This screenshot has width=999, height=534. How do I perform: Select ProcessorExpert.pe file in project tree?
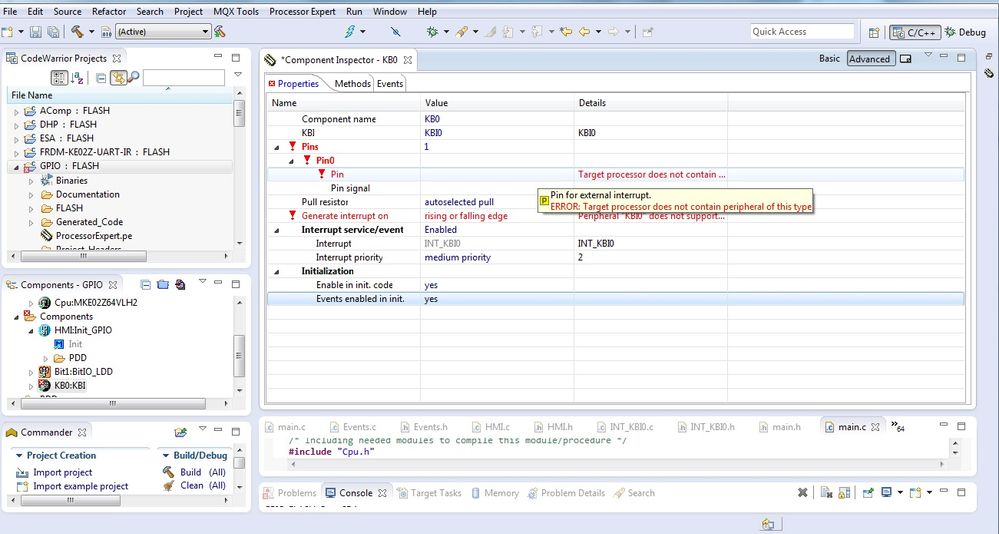94,236
